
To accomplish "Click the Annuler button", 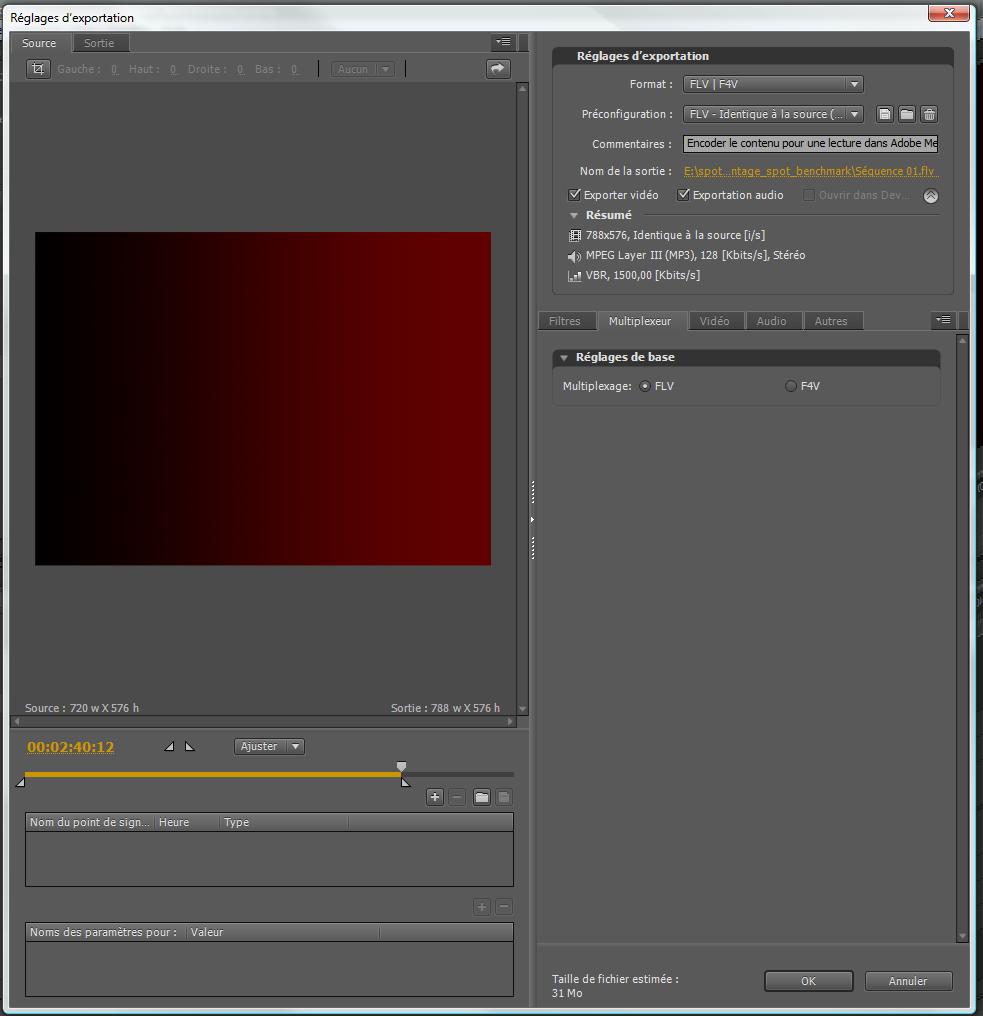I will pos(908,981).
